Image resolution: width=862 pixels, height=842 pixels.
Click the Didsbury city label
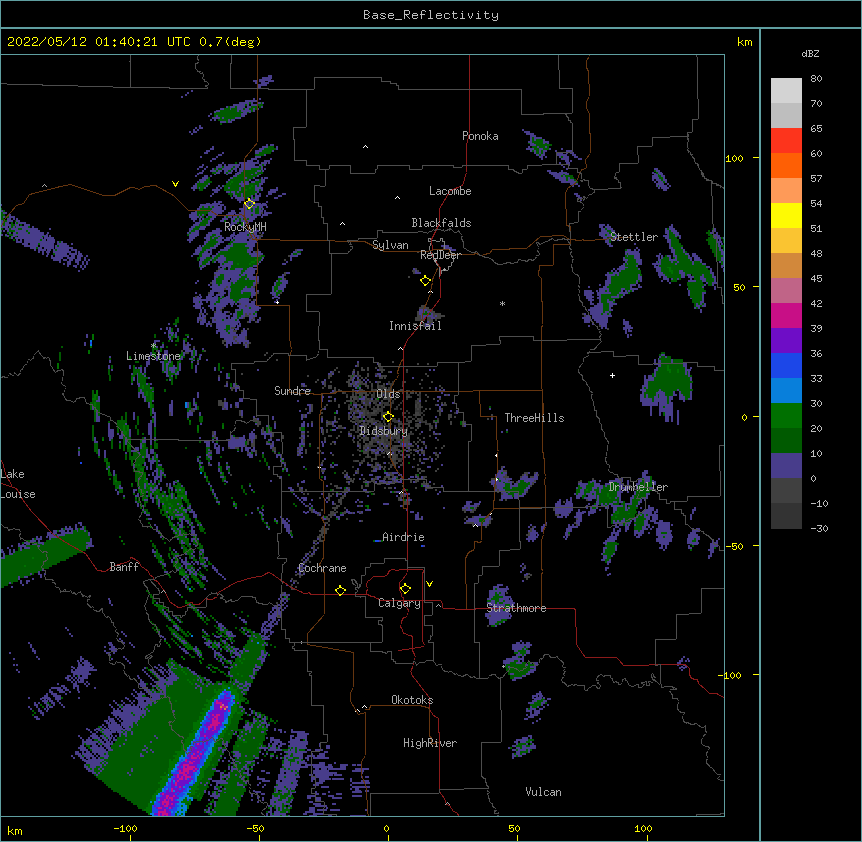(384, 431)
